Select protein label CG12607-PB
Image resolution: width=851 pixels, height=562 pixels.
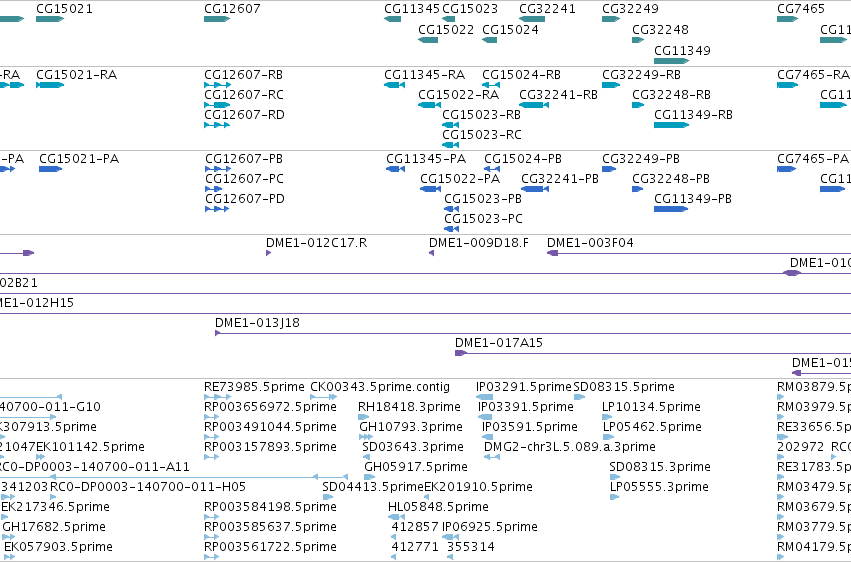(244, 158)
